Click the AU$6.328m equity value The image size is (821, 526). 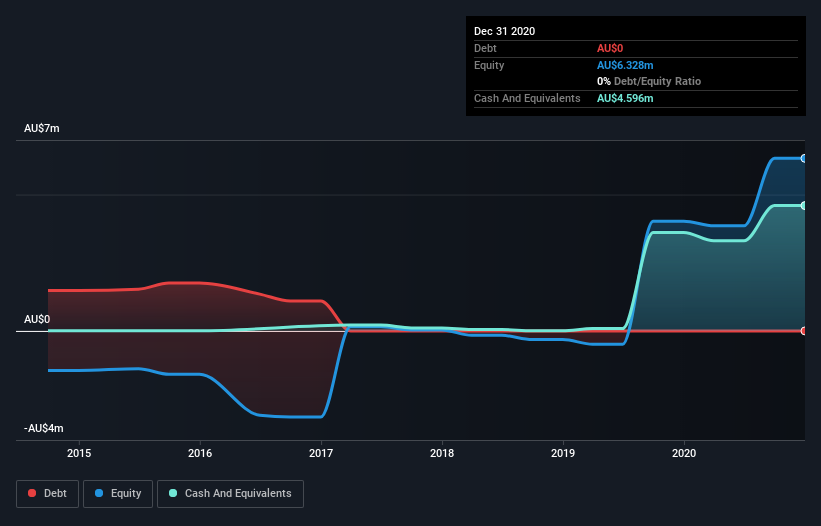pyautogui.click(x=625, y=65)
